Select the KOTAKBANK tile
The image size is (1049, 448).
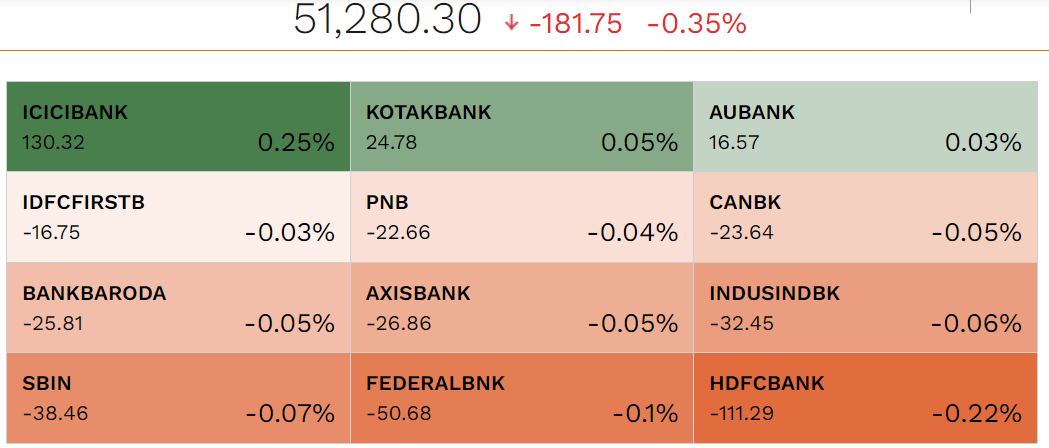[x=521, y=127]
